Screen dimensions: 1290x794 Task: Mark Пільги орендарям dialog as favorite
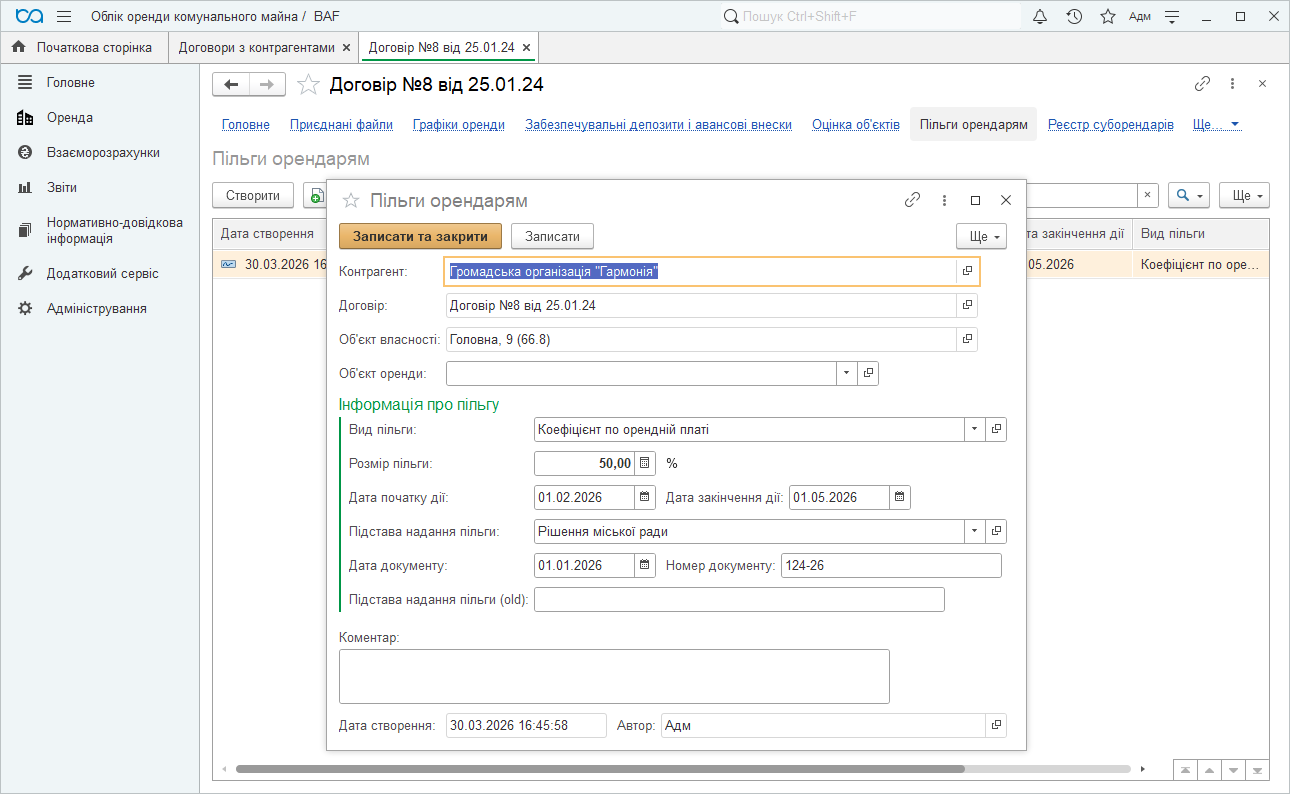click(351, 200)
